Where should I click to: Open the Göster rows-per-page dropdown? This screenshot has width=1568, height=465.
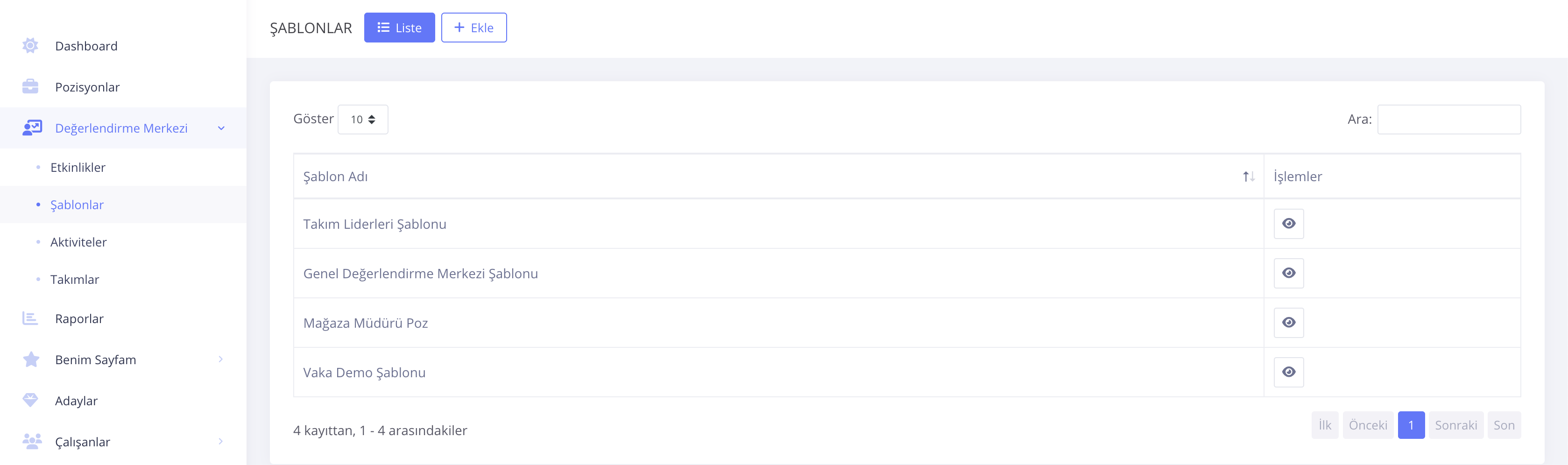363,120
